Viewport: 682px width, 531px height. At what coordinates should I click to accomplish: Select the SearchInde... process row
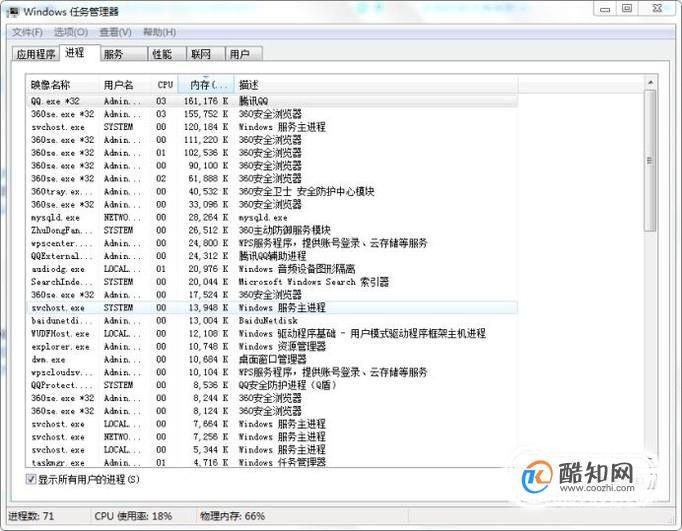pyautogui.click(x=272, y=282)
